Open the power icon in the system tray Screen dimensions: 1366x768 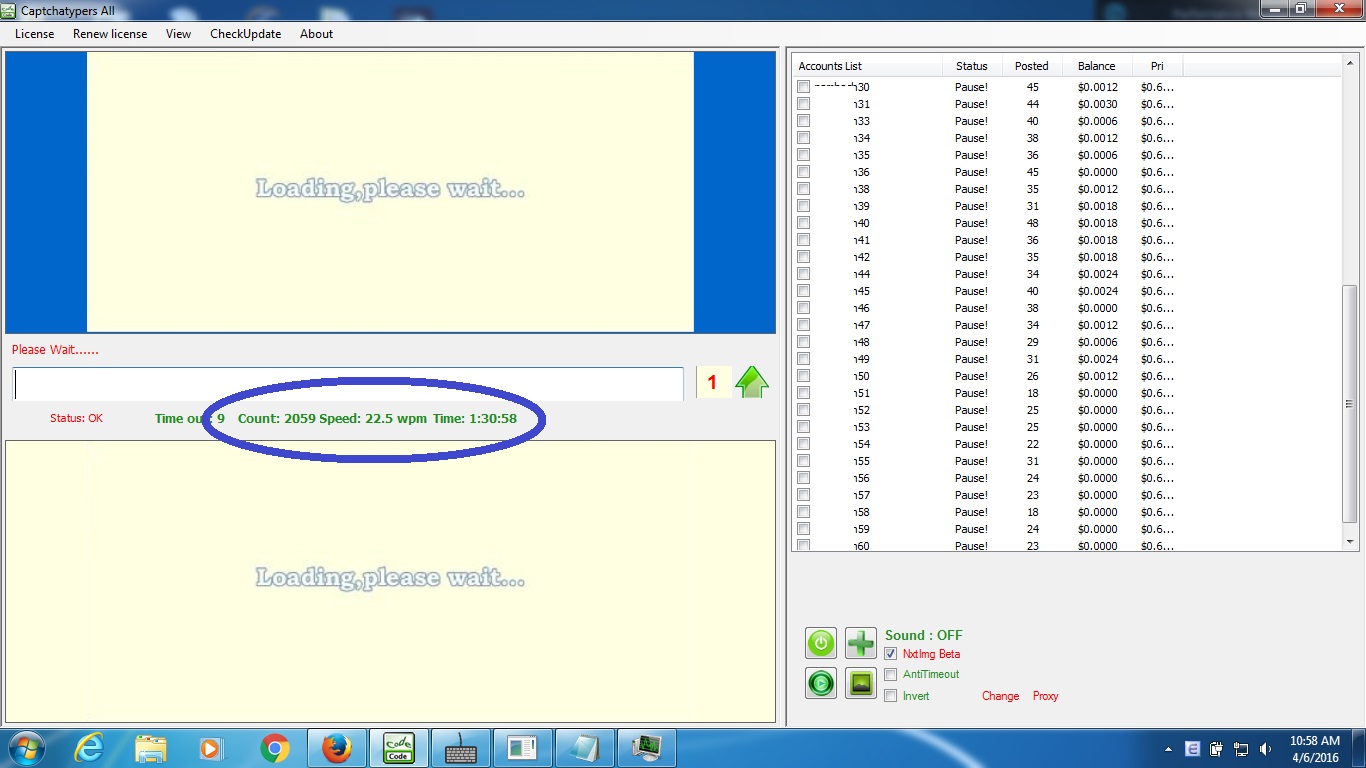(1217, 749)
